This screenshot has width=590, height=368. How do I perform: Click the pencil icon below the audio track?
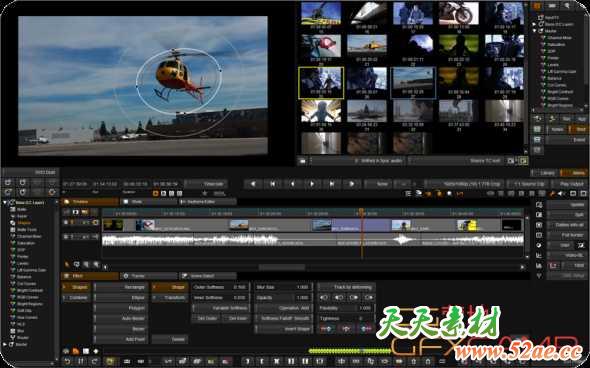coord(67,265)
